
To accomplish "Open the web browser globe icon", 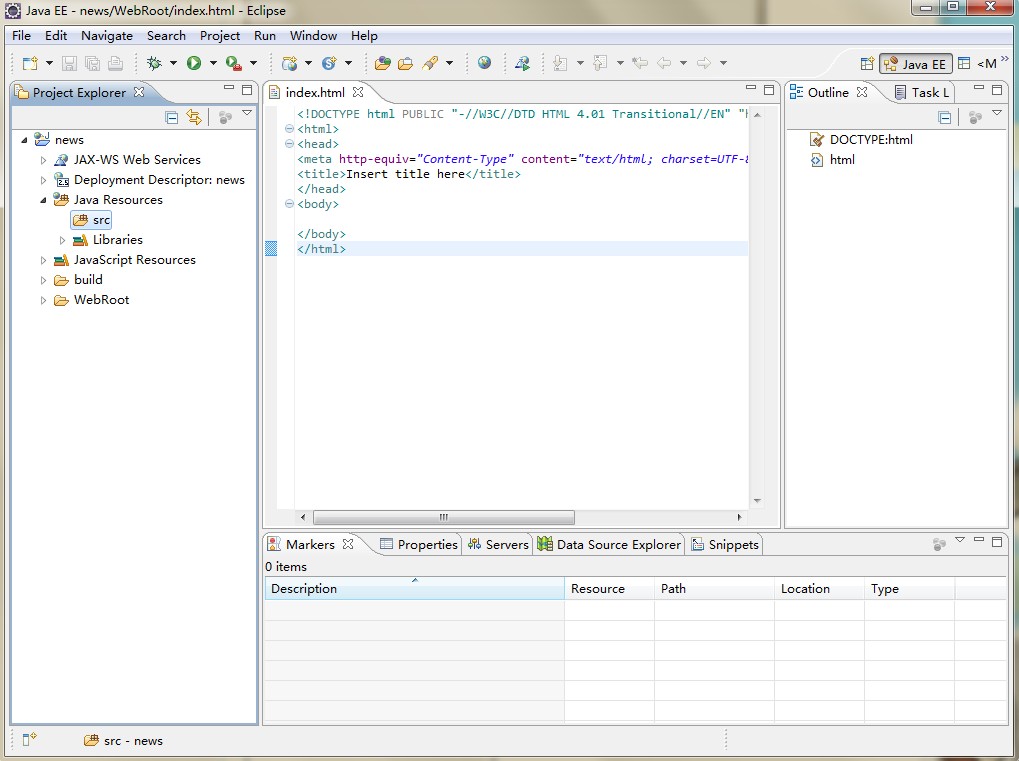I will 485,63.
